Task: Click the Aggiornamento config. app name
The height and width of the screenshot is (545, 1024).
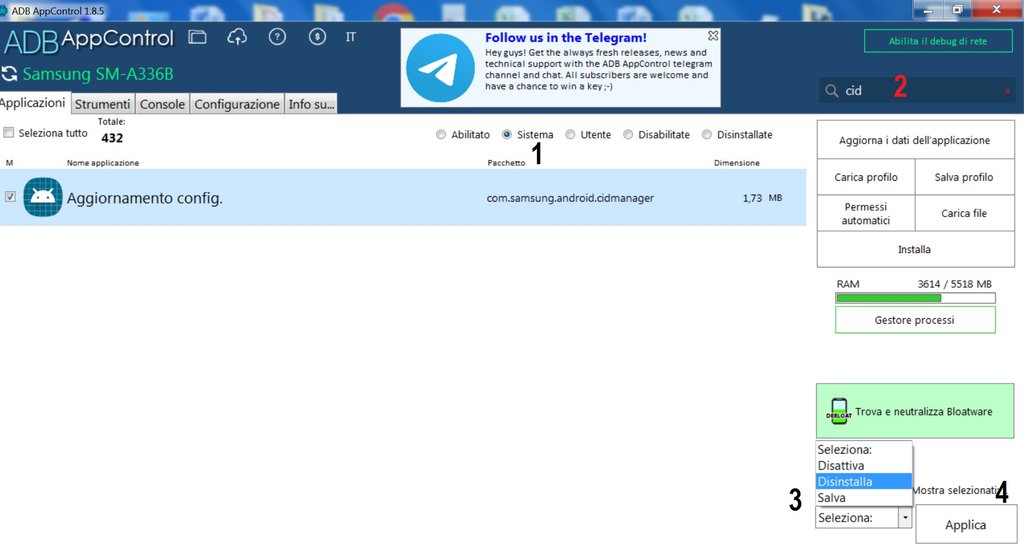Action: click(x=144, y=198)
